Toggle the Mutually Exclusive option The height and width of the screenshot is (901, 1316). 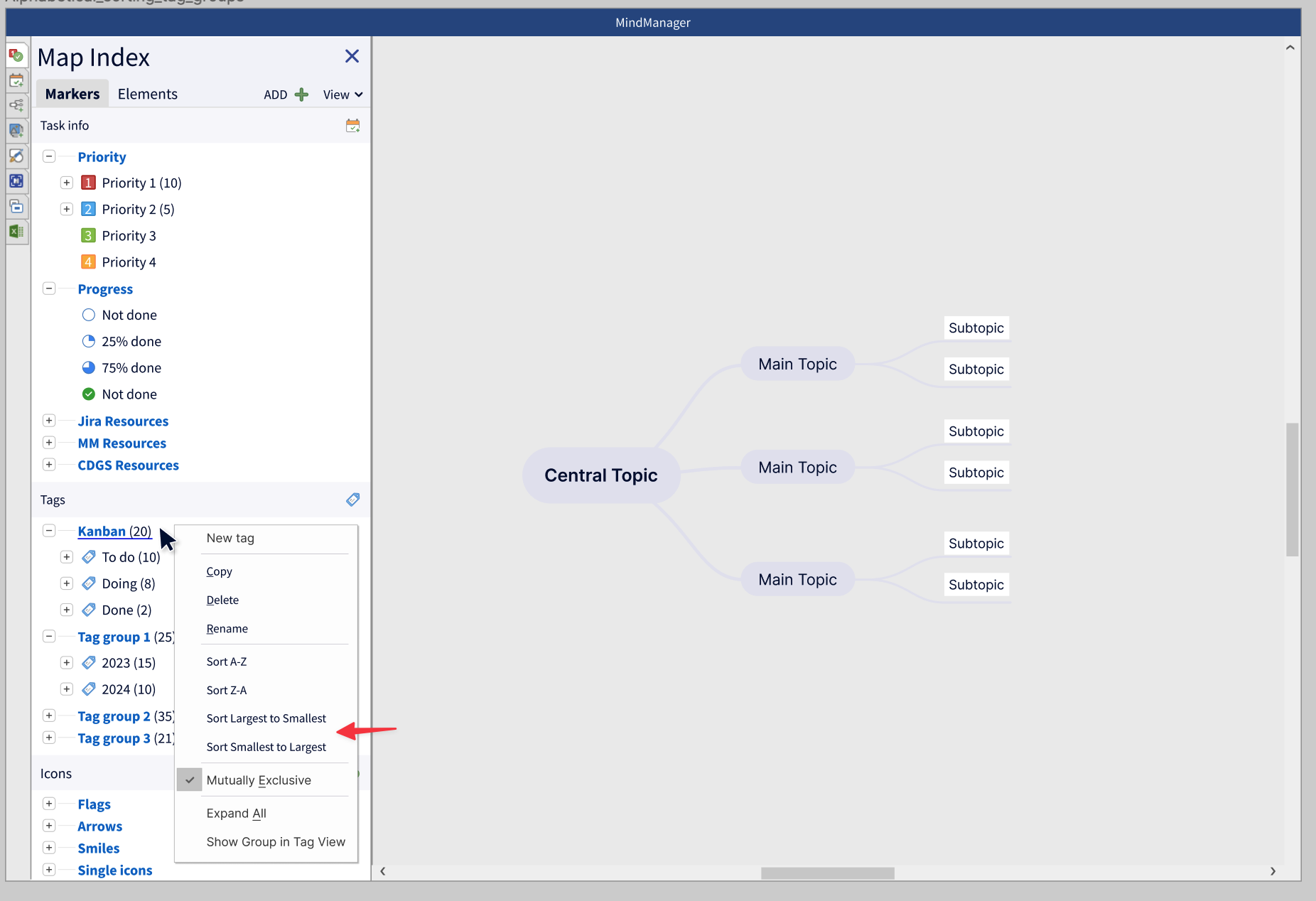tap(259, 780)
